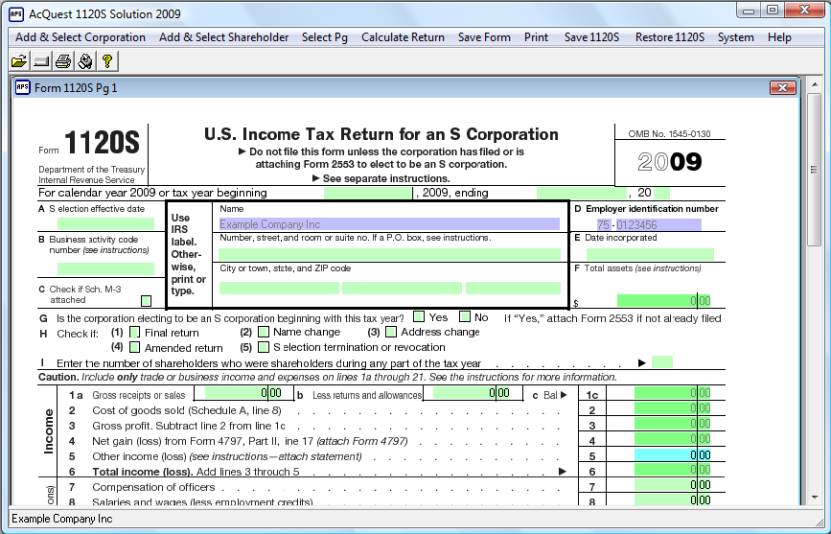Click the print preview toolbar icon

click(x=85, y=61)
